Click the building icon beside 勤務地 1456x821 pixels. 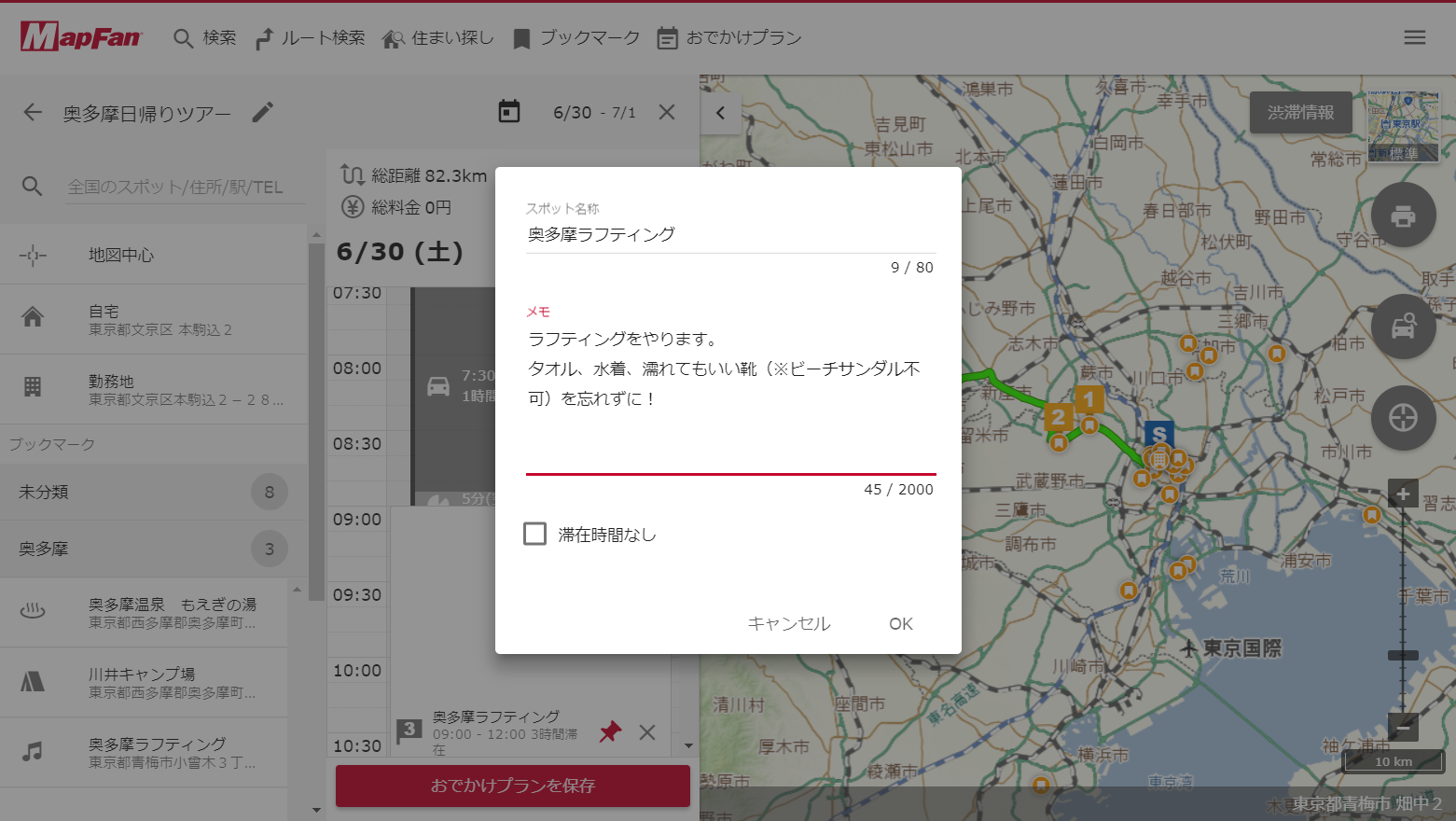33,387
